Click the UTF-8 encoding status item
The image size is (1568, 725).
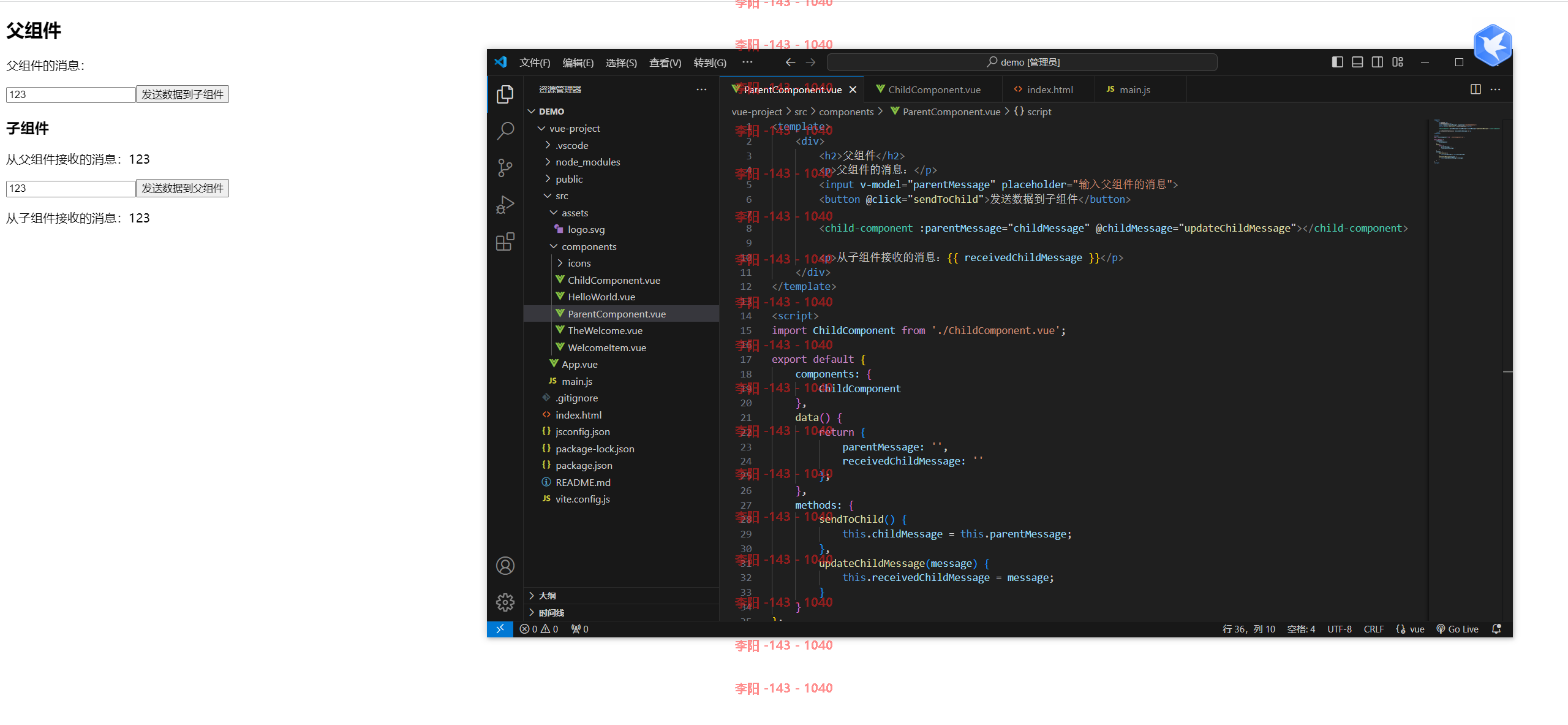[1340, 629]
